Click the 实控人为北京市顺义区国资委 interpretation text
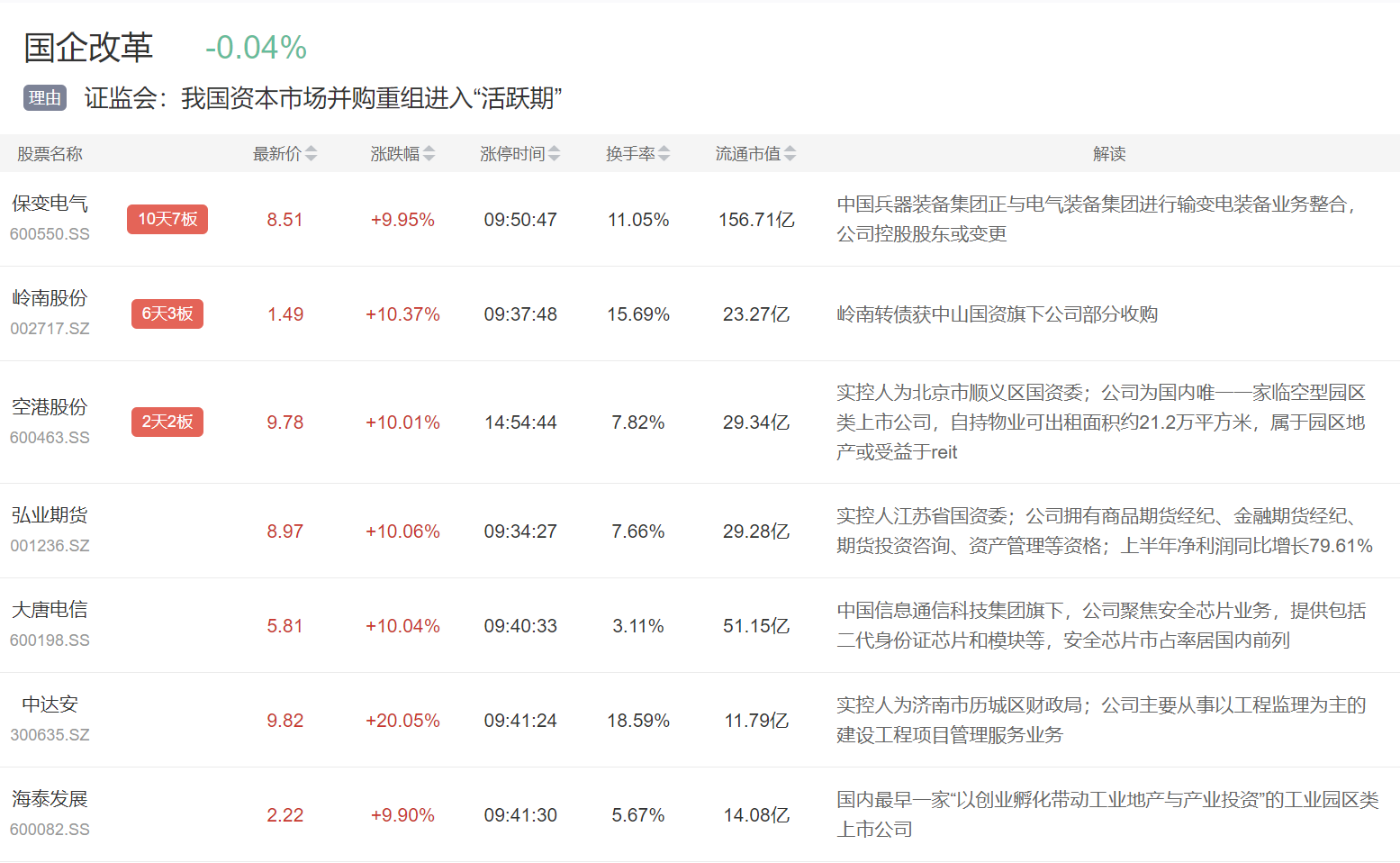This screenshot has height=863, width=1400. 1101,422
